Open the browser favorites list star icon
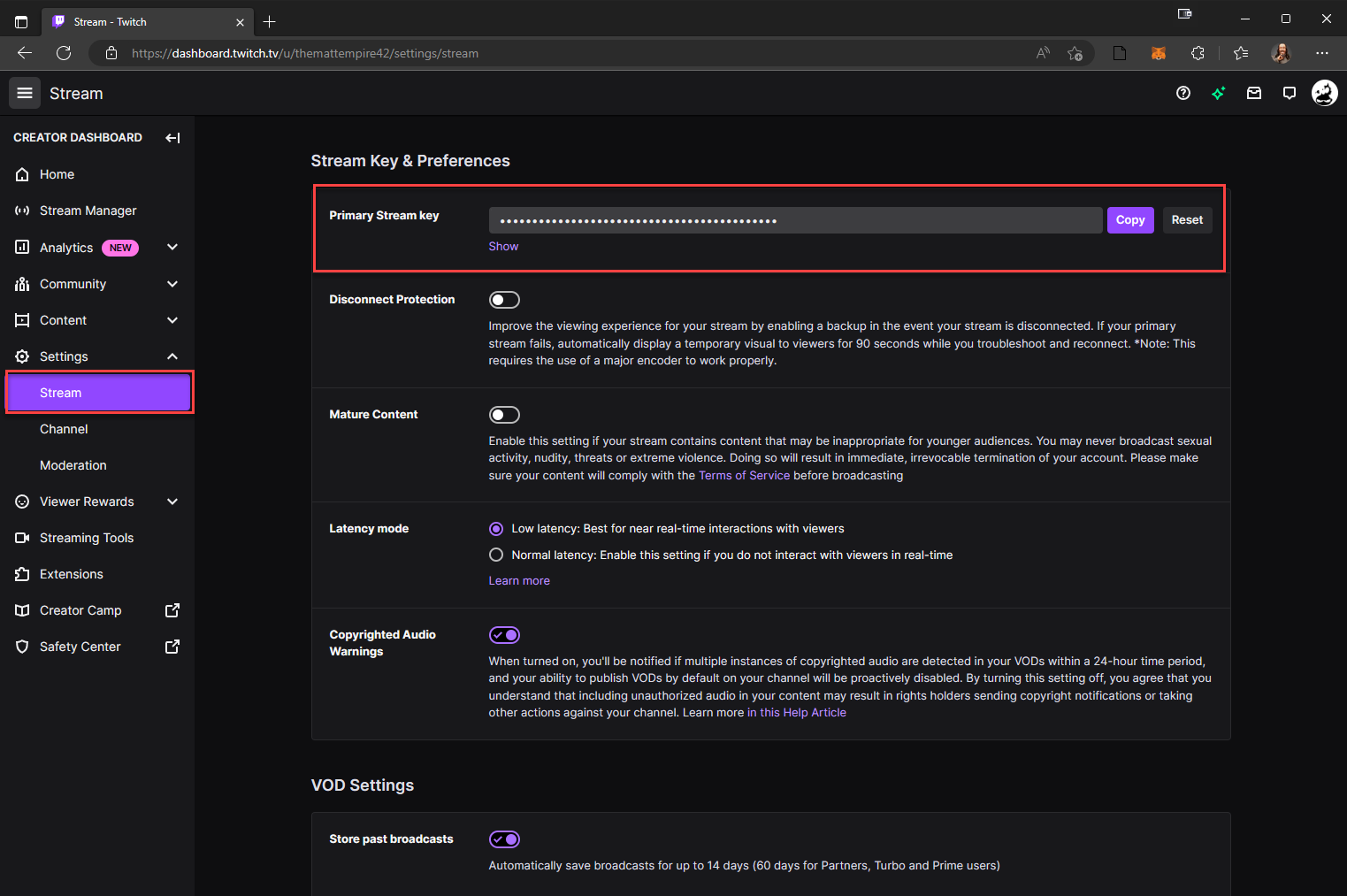 point(1241,53)
